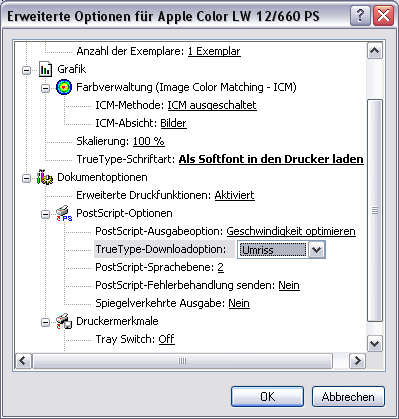The width and height of the screenshot is (399, 419).
Task: Select the ICM-Methode label
Action: tap(130, 105)
